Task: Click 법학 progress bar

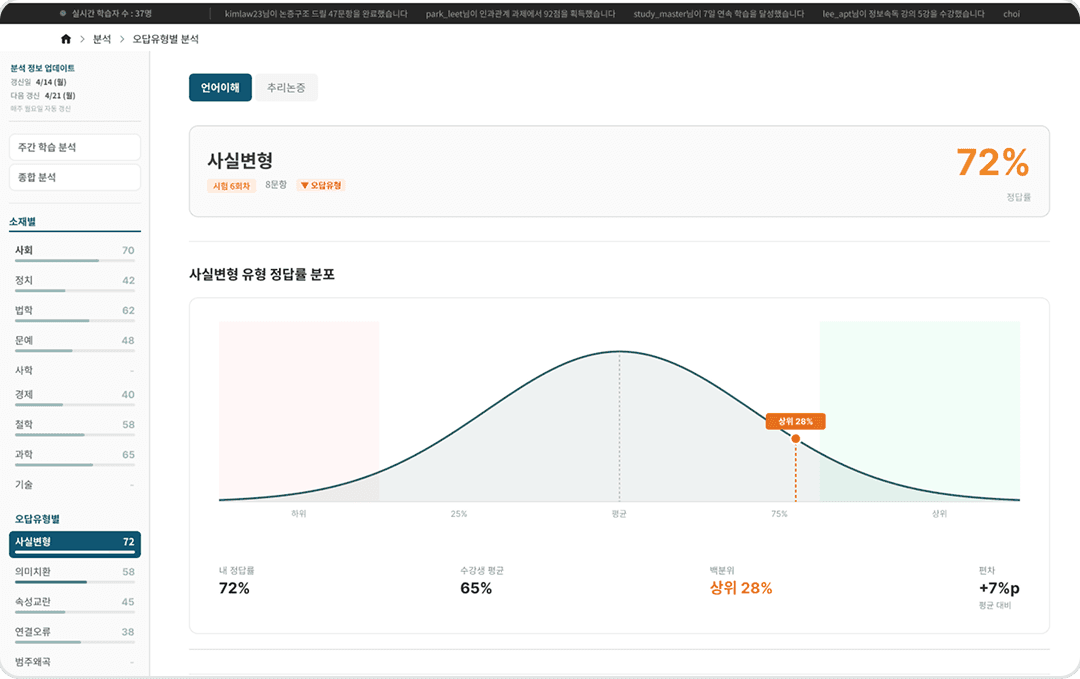Action: pyautogui.click(x=75, y=321)
